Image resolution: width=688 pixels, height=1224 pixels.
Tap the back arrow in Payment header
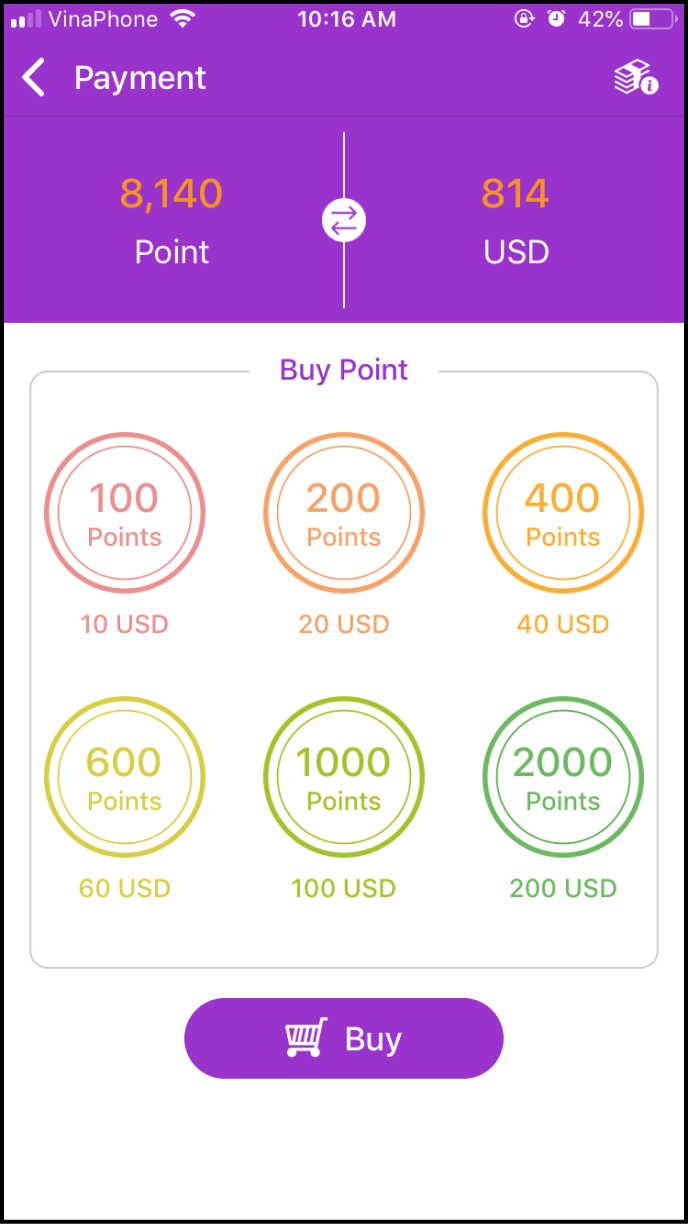point(34,78)
